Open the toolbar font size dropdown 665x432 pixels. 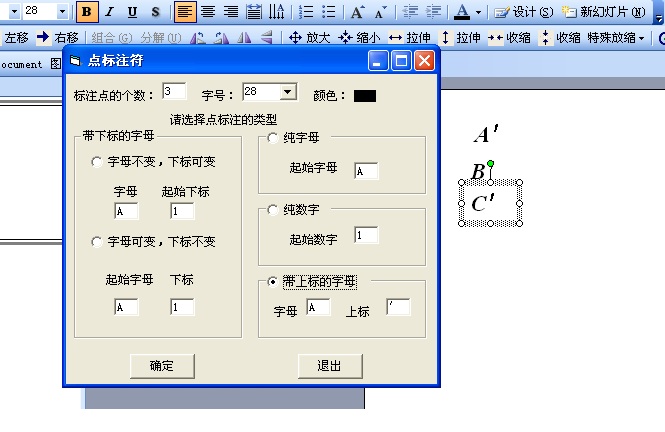(x=62, y=11)
